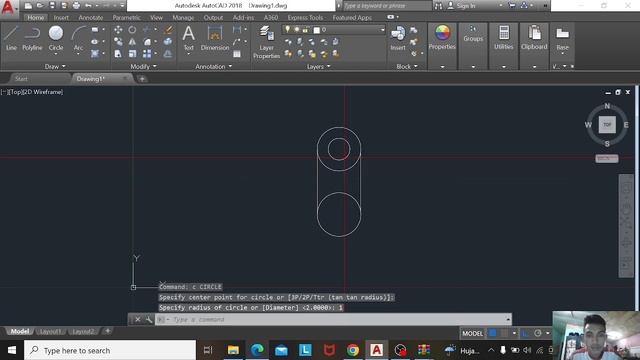
Task: Select the Polyline tool
Action: (x=32, y=38)
